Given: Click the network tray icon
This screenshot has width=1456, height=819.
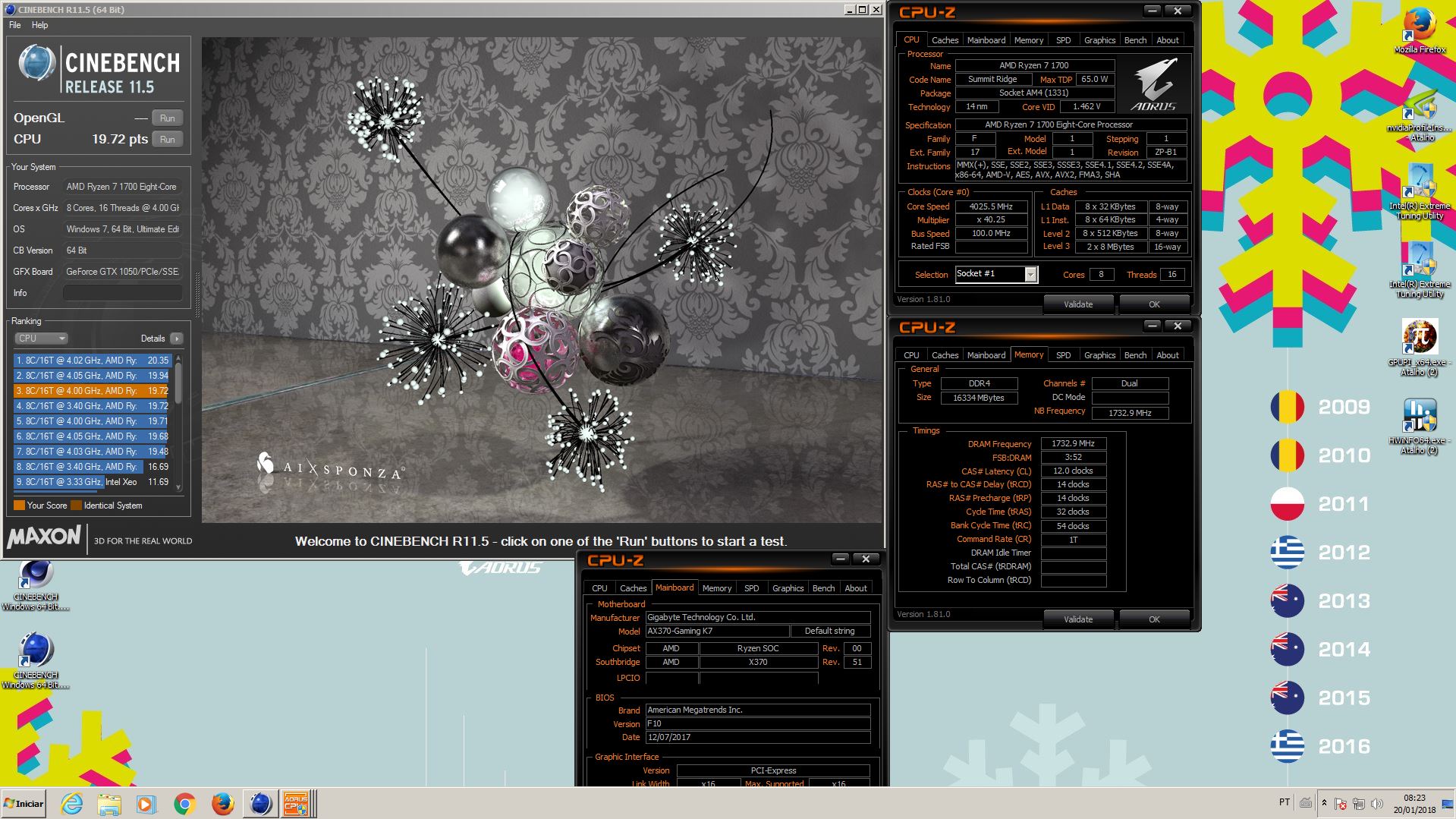Looking at the screenshot, I should coord(1359,804).
